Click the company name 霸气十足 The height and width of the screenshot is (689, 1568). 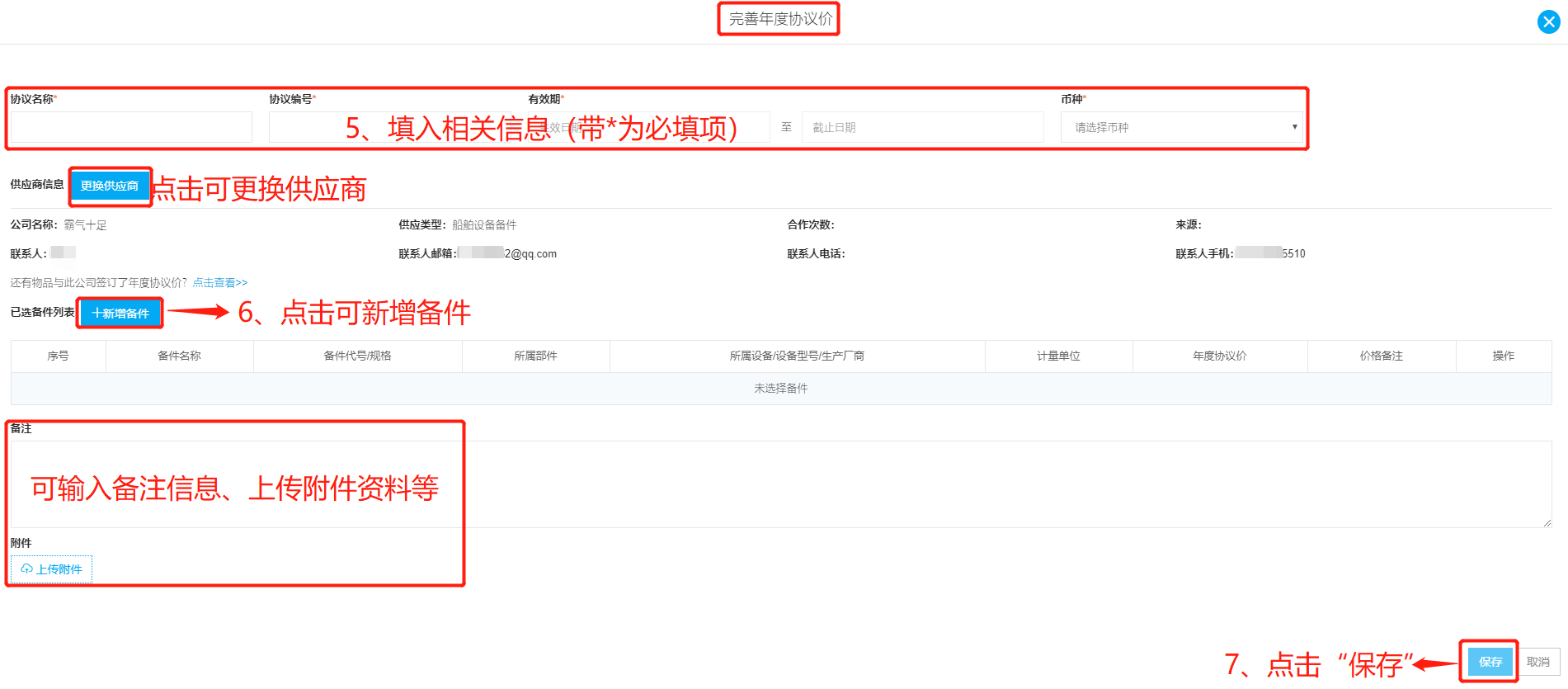click(x=85, y=224)
